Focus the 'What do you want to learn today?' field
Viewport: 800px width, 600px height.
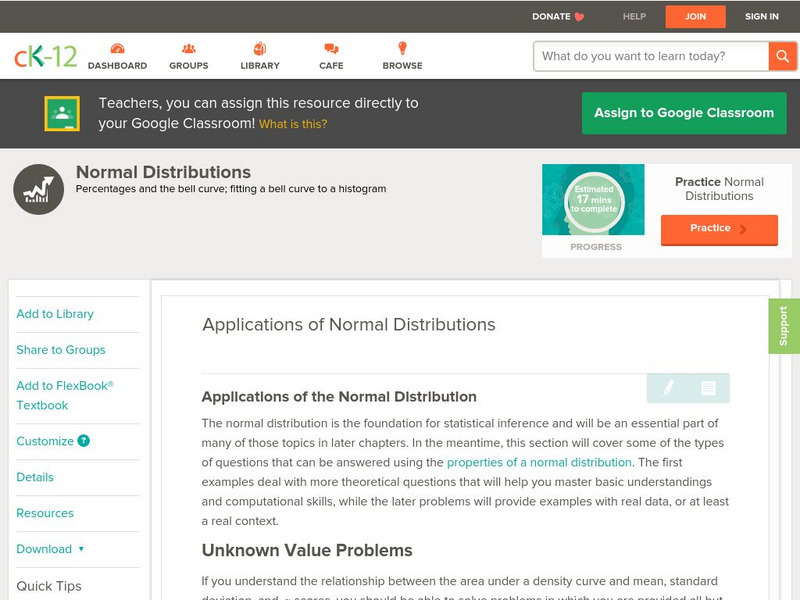point(652,56)
